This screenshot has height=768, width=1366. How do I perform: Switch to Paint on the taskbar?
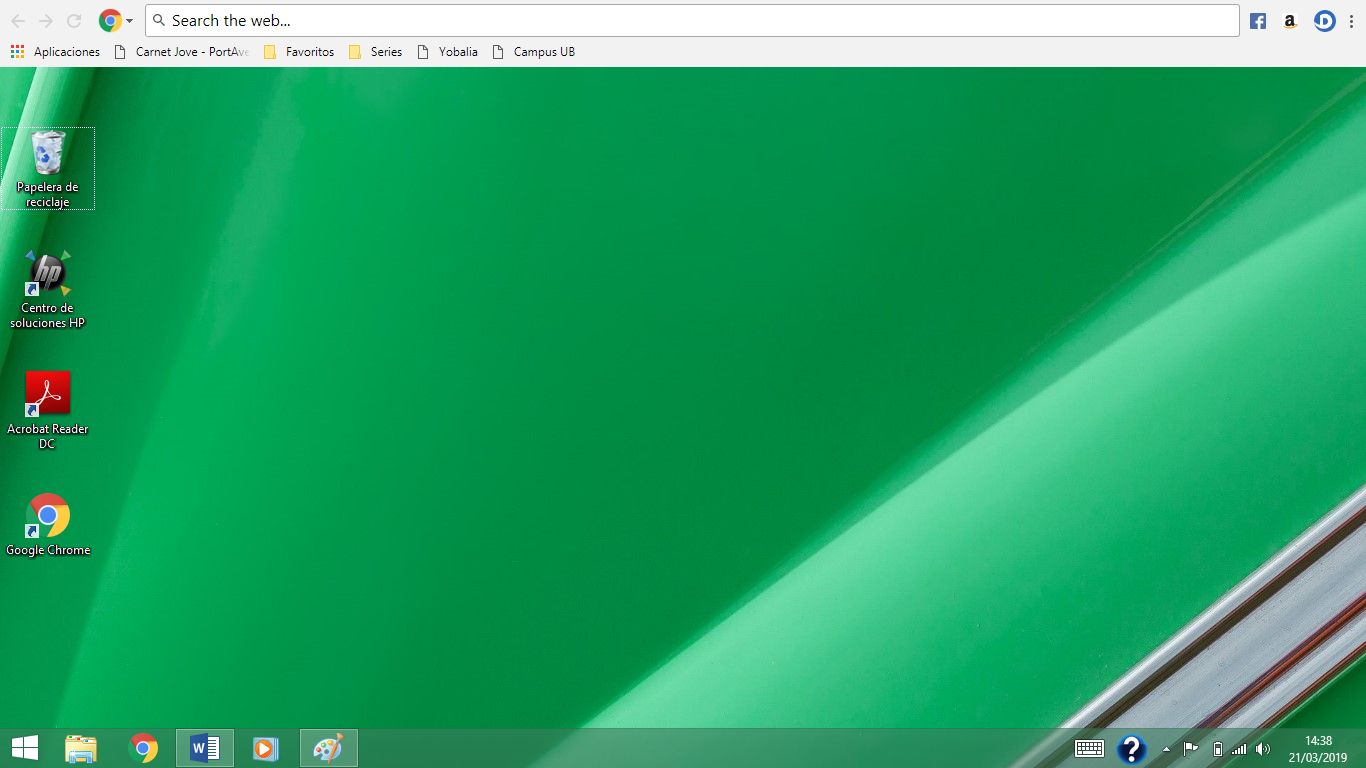click(328, 748)
